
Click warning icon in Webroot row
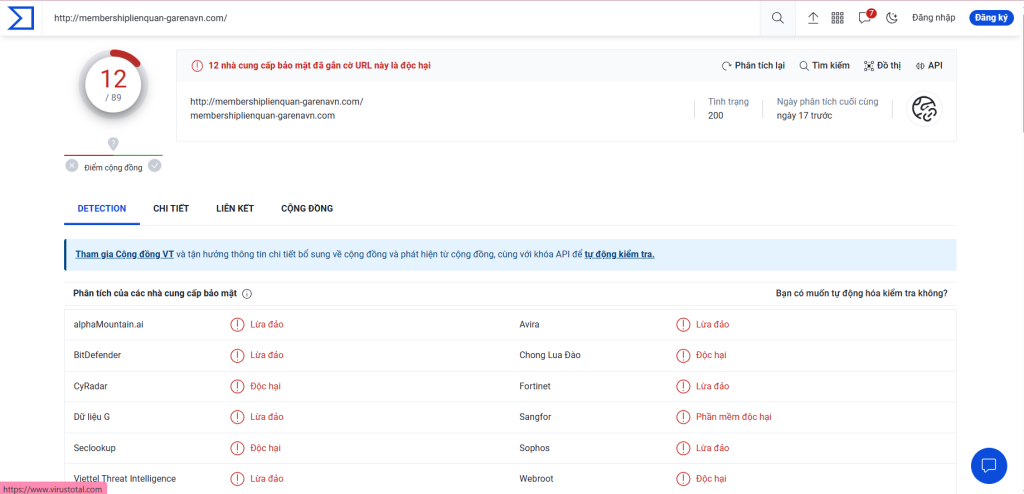coord(682,479)
